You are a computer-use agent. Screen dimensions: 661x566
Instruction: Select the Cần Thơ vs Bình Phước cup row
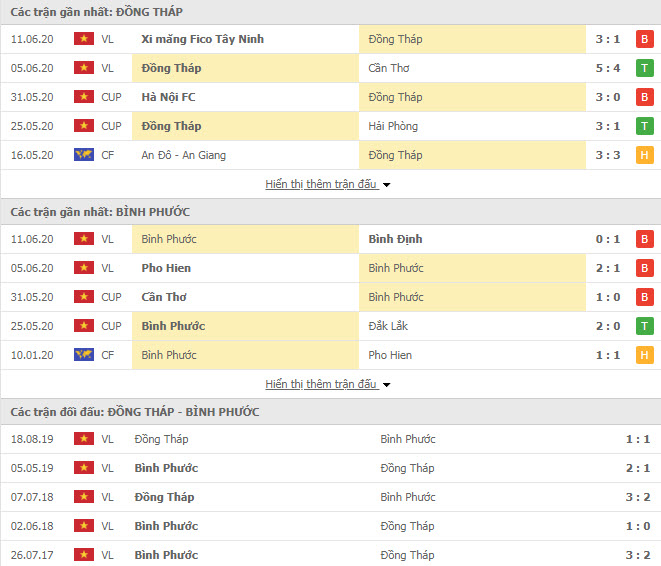point(330,297)
